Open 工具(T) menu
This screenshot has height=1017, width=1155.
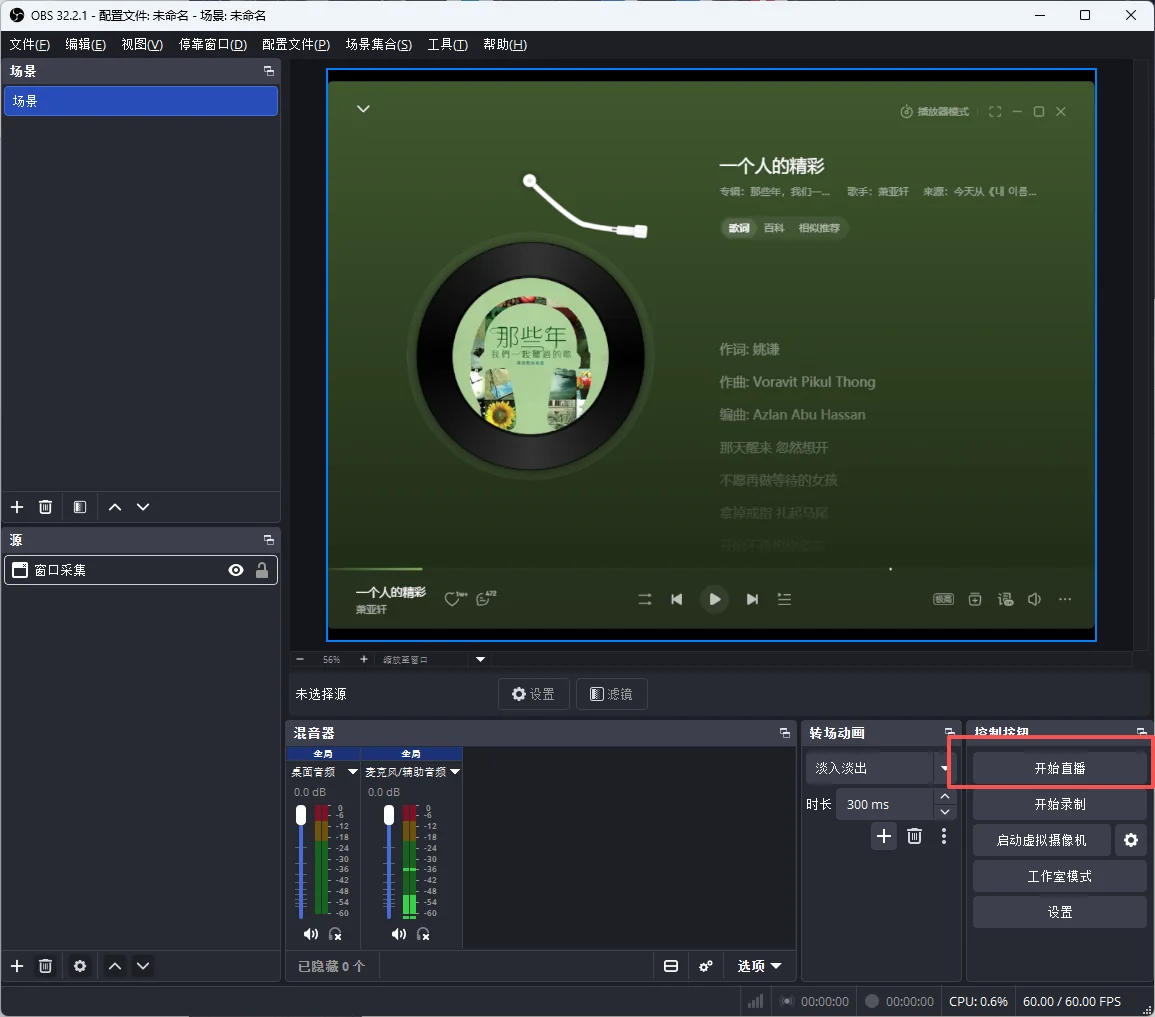[447, 44]
